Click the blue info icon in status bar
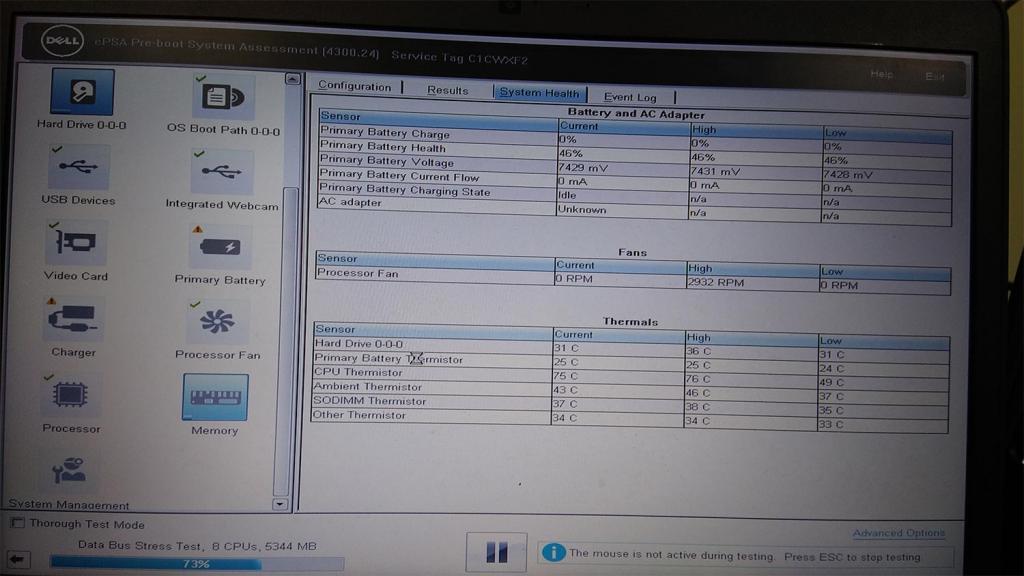Viewport: 1024px width, 576px height. (x=553, y=552)
